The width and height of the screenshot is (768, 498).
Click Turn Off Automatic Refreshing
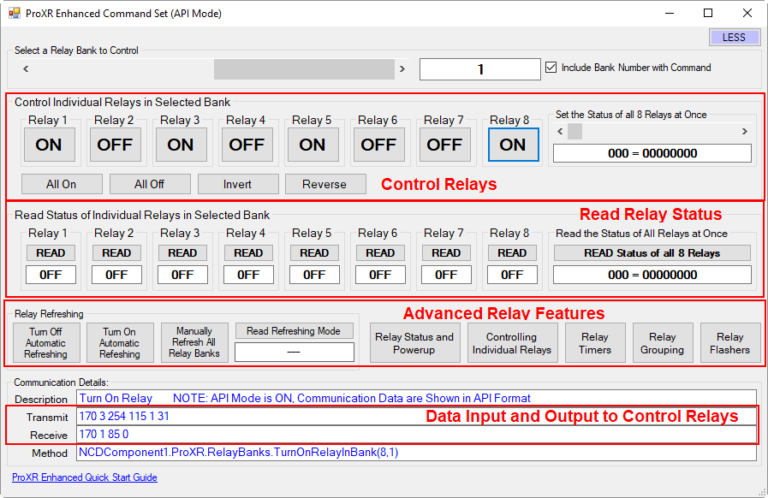click(47, 343)
